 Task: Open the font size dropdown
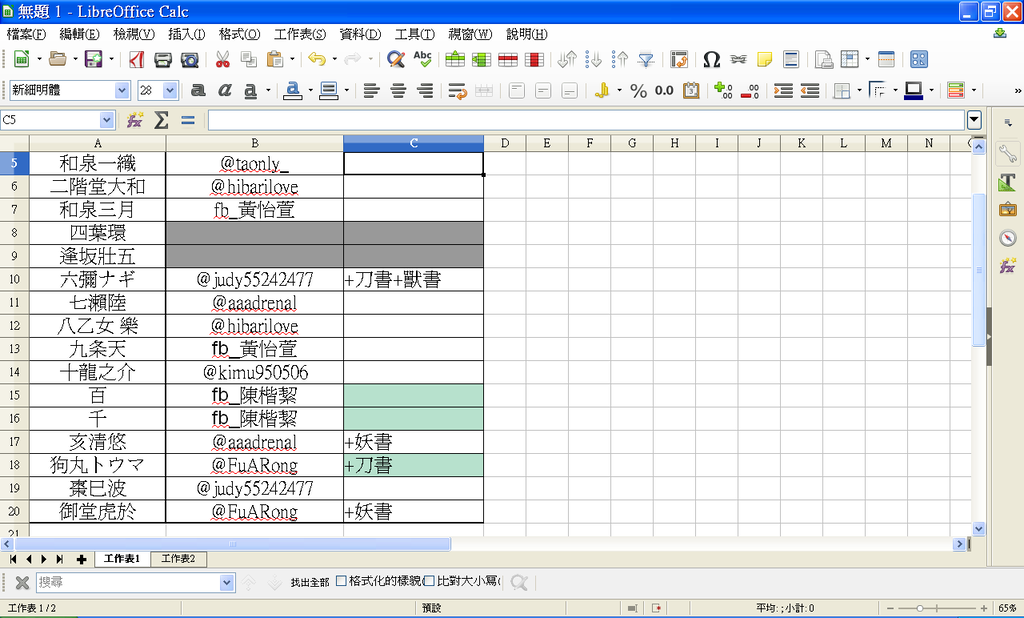(170, 90)
